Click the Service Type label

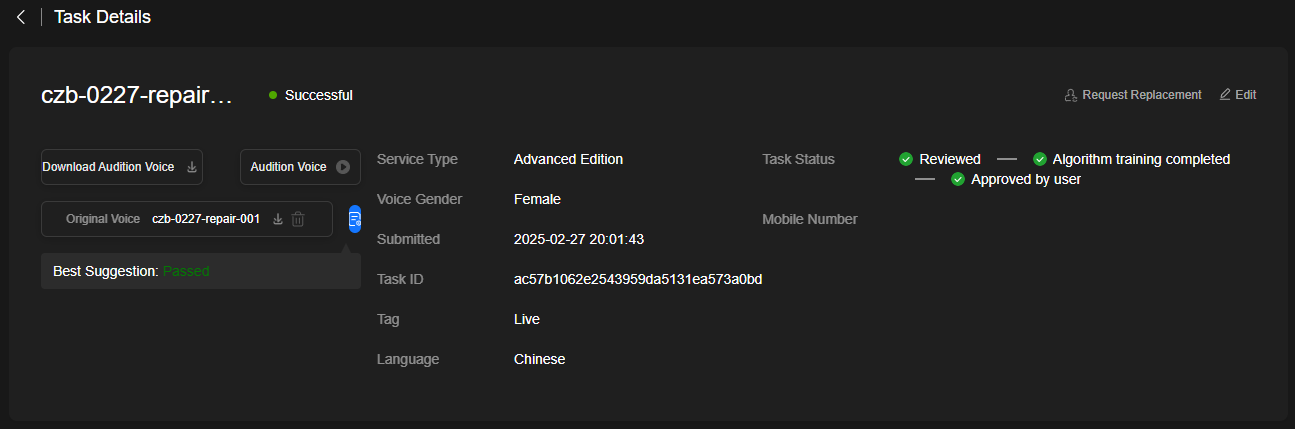tap(417, 159)
